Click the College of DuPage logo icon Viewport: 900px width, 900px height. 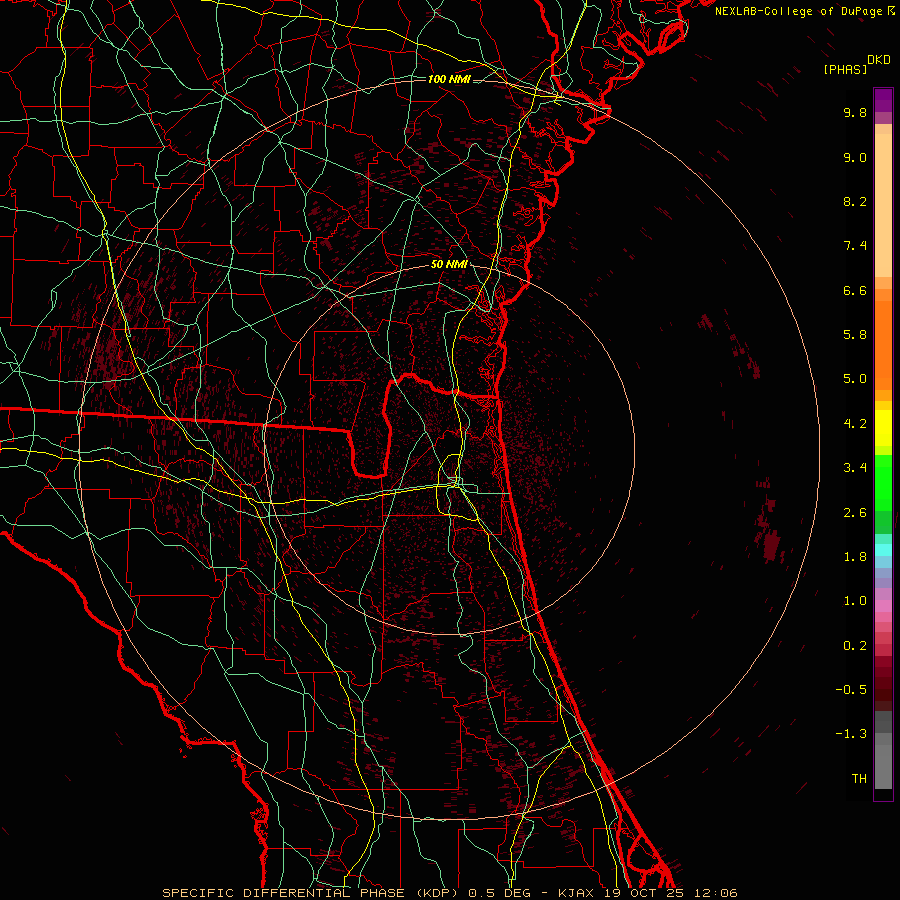892,10
